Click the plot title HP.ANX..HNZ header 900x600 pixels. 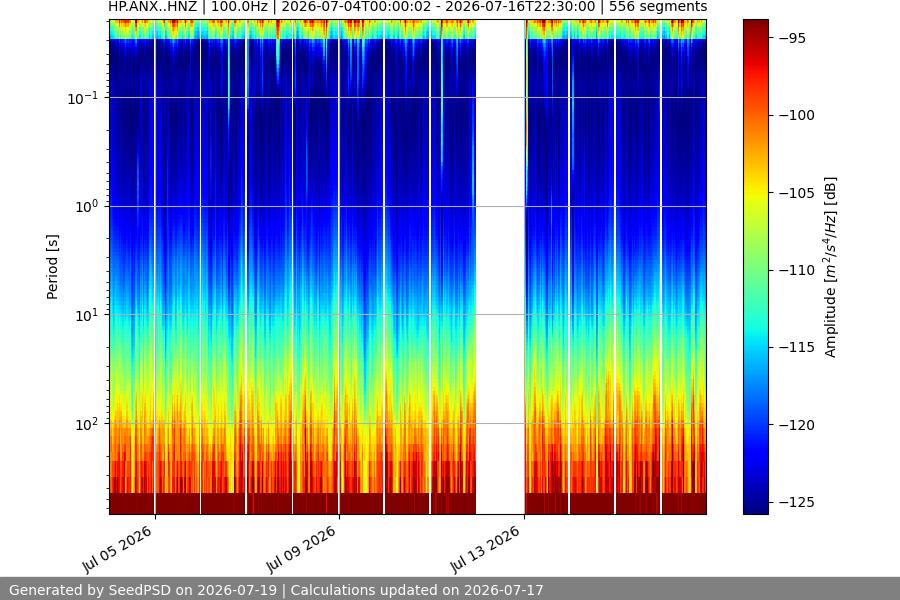pos(408,7)
